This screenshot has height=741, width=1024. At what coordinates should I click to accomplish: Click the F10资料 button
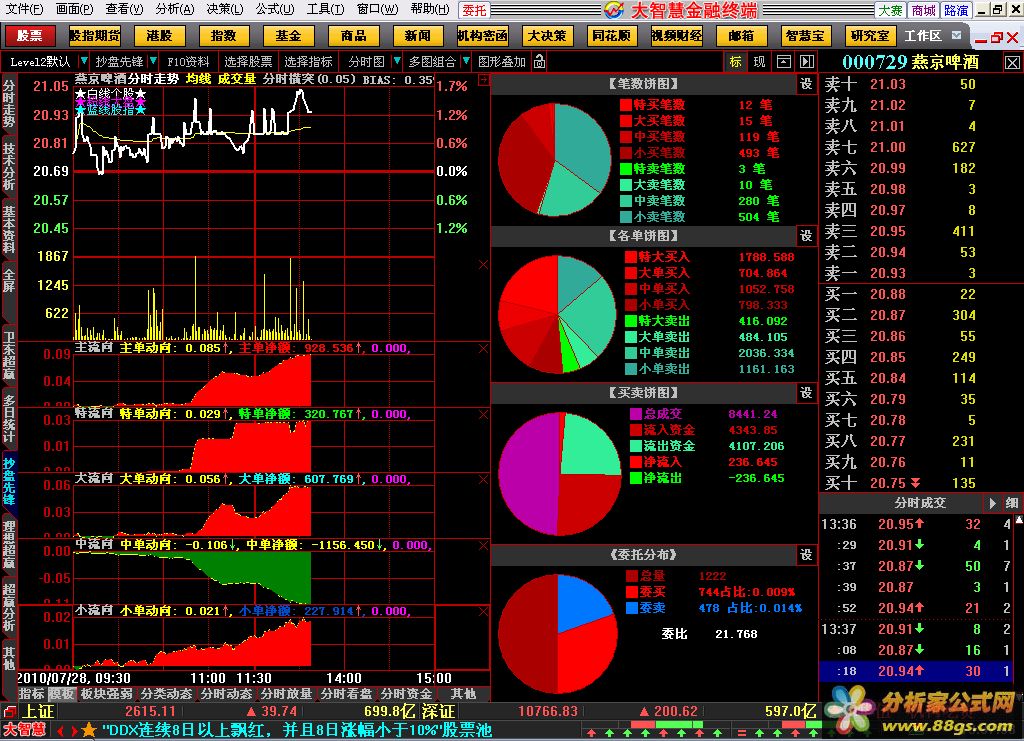(x=188, y=61)
